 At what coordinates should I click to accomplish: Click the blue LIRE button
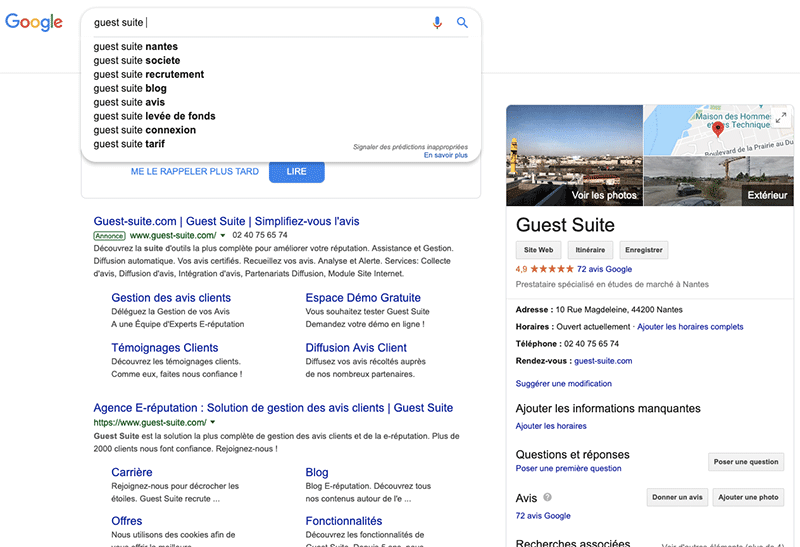tap(296, 171)
